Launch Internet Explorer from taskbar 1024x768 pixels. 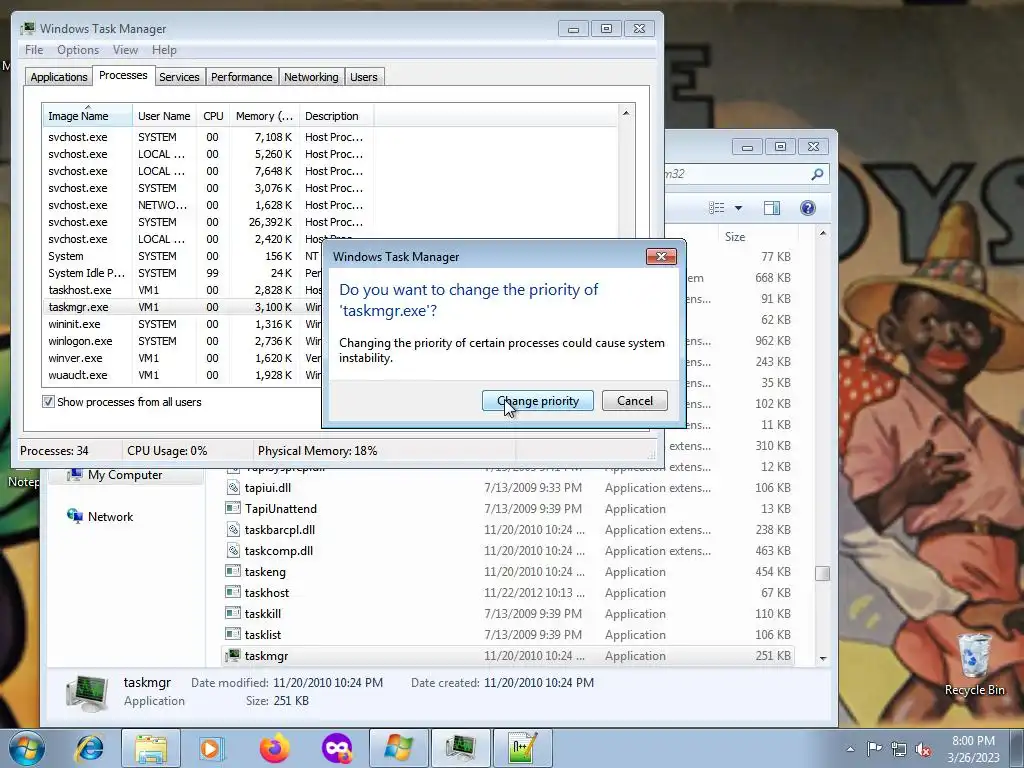pyautogui.click(x=90, y=748)
